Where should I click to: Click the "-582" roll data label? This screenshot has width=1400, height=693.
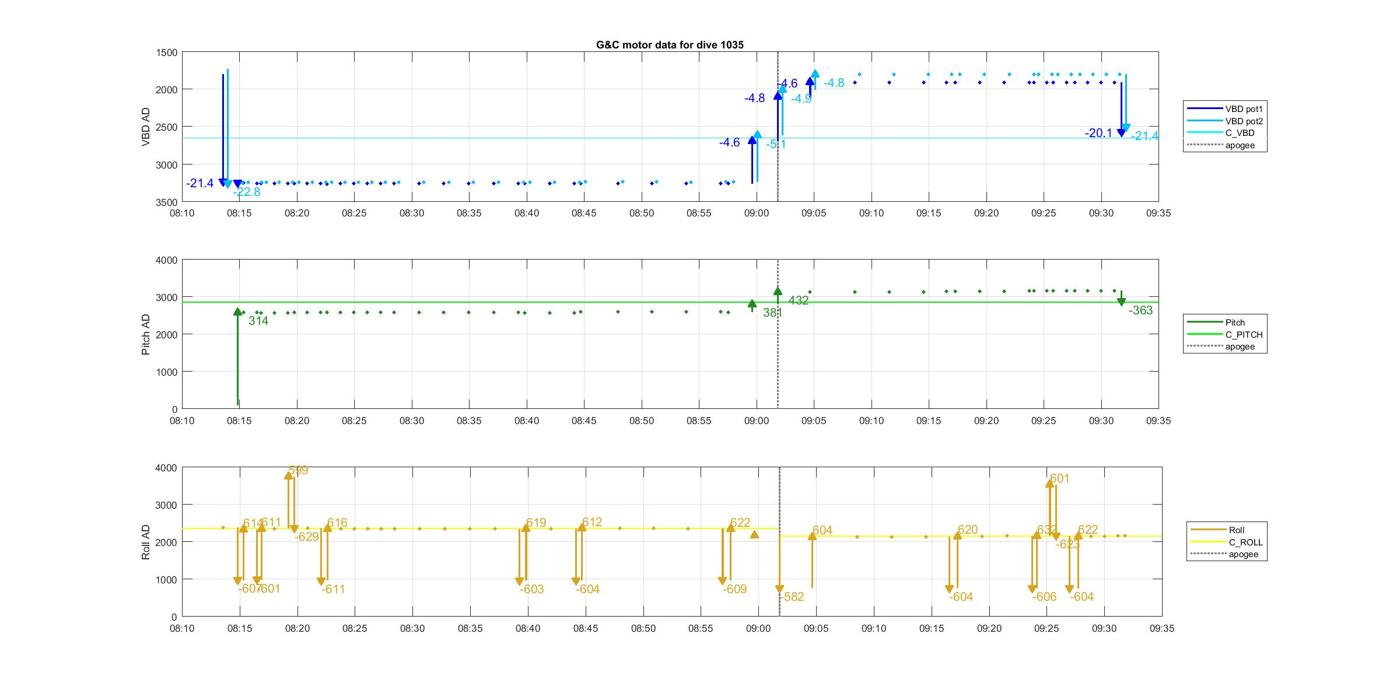tap(792, 597)
